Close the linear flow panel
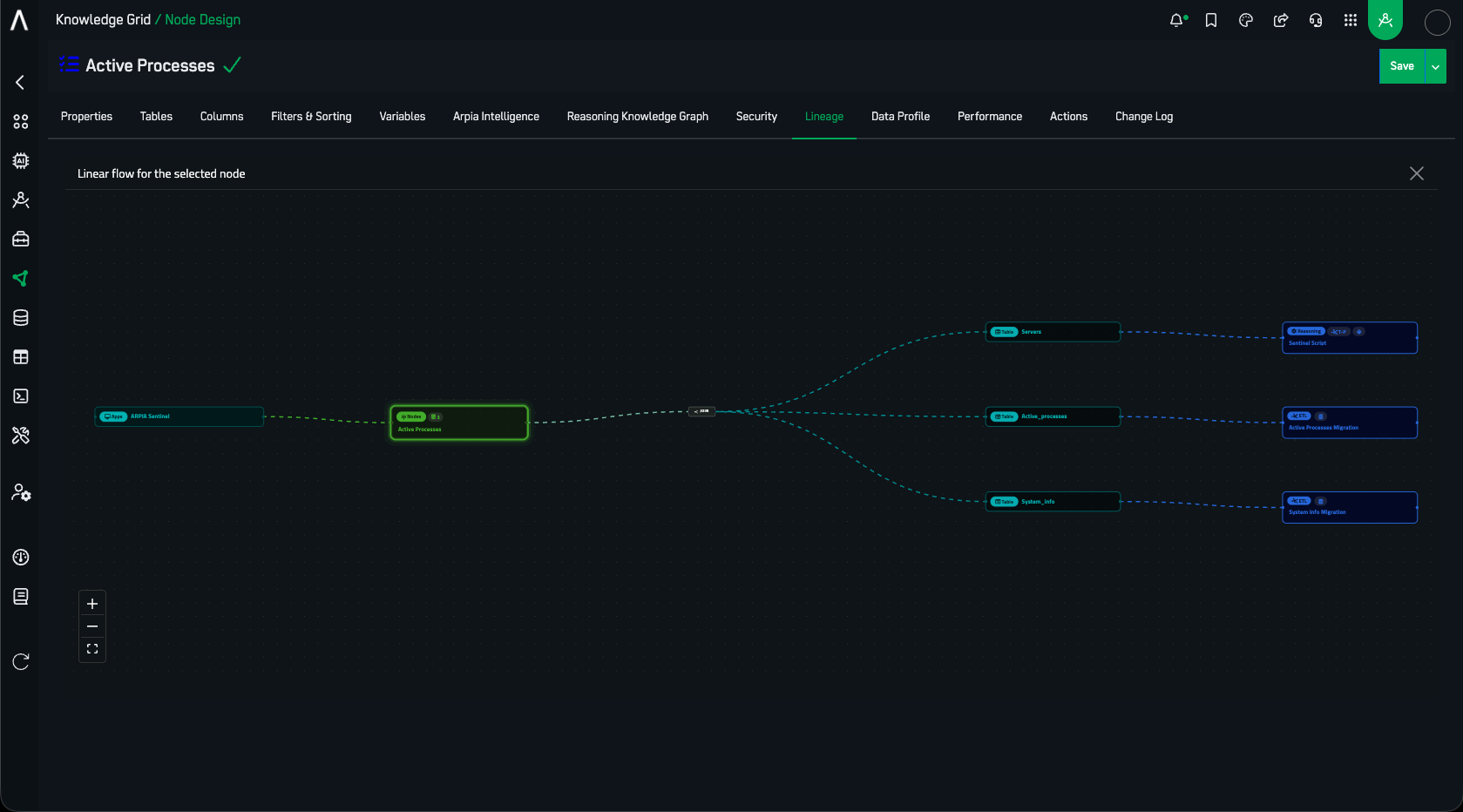1463x812 pixels. [x=1417, y=173]
